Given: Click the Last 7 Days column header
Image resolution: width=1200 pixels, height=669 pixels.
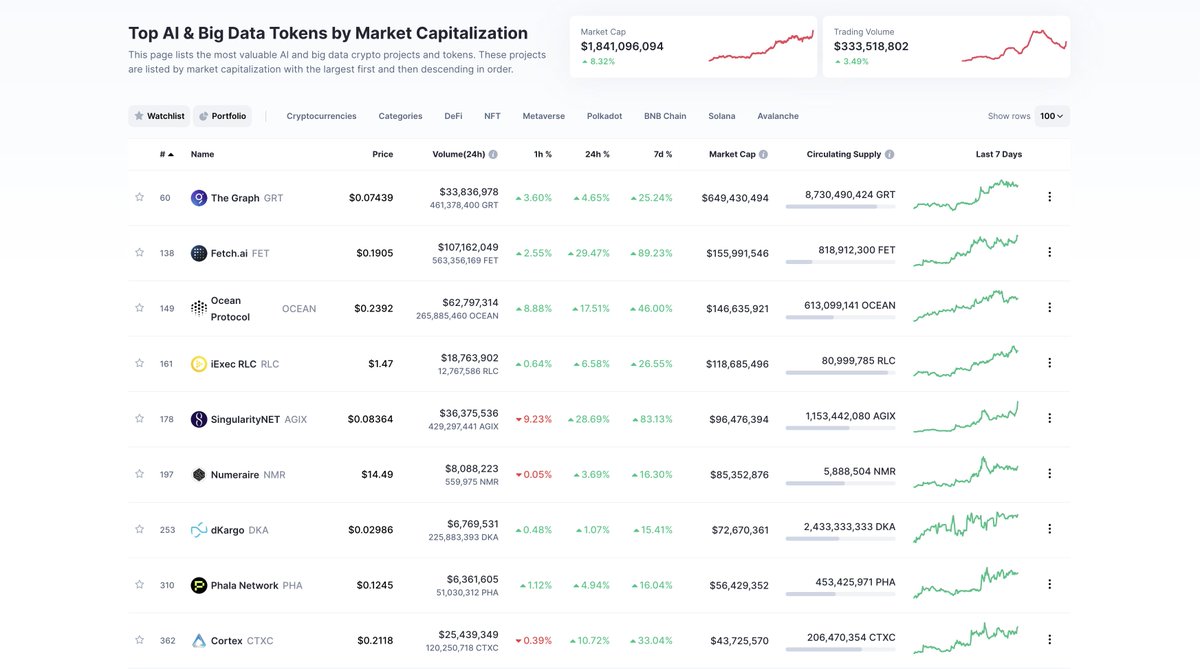Looking at the screenshot, I should pos(999,155).
